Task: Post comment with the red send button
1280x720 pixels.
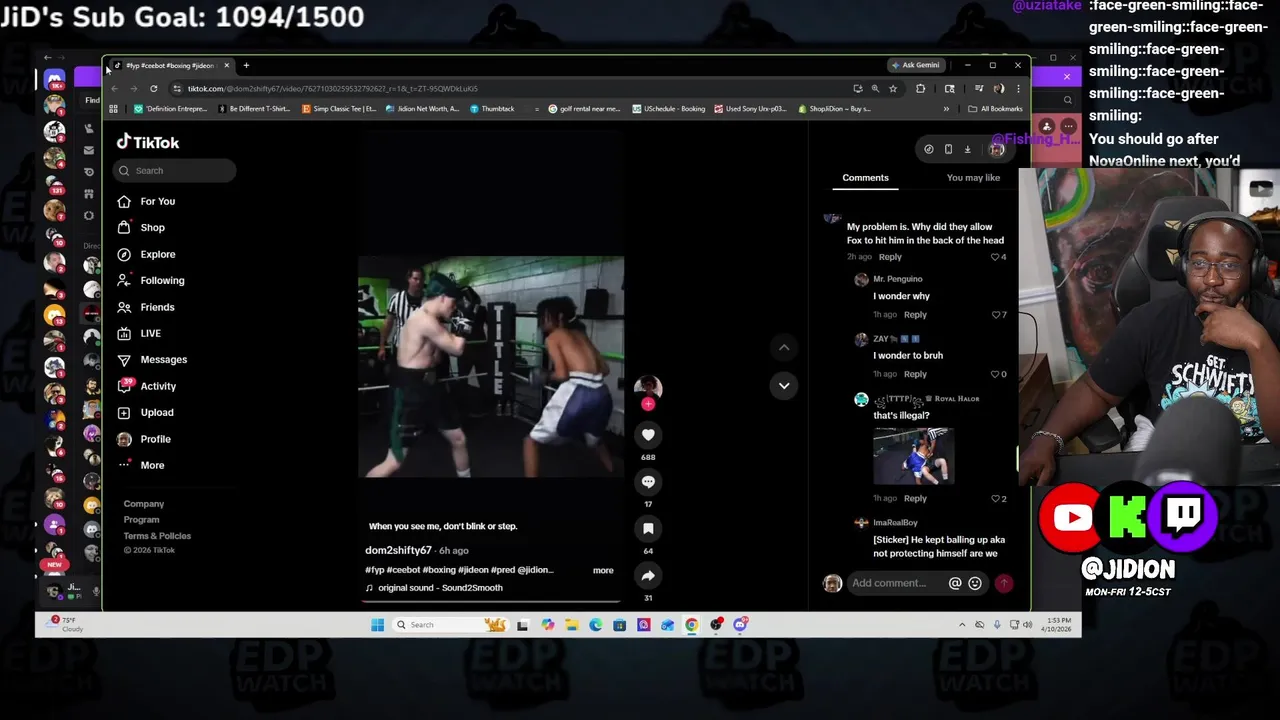Action: 1004,583
